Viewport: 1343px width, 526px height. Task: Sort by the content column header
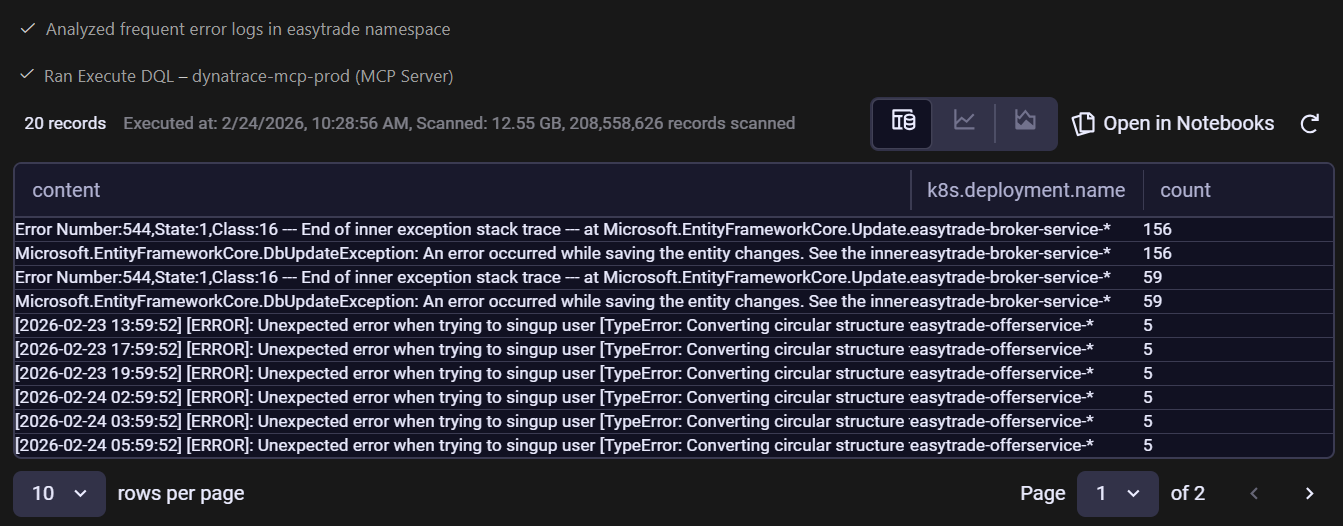coord(66,190)
